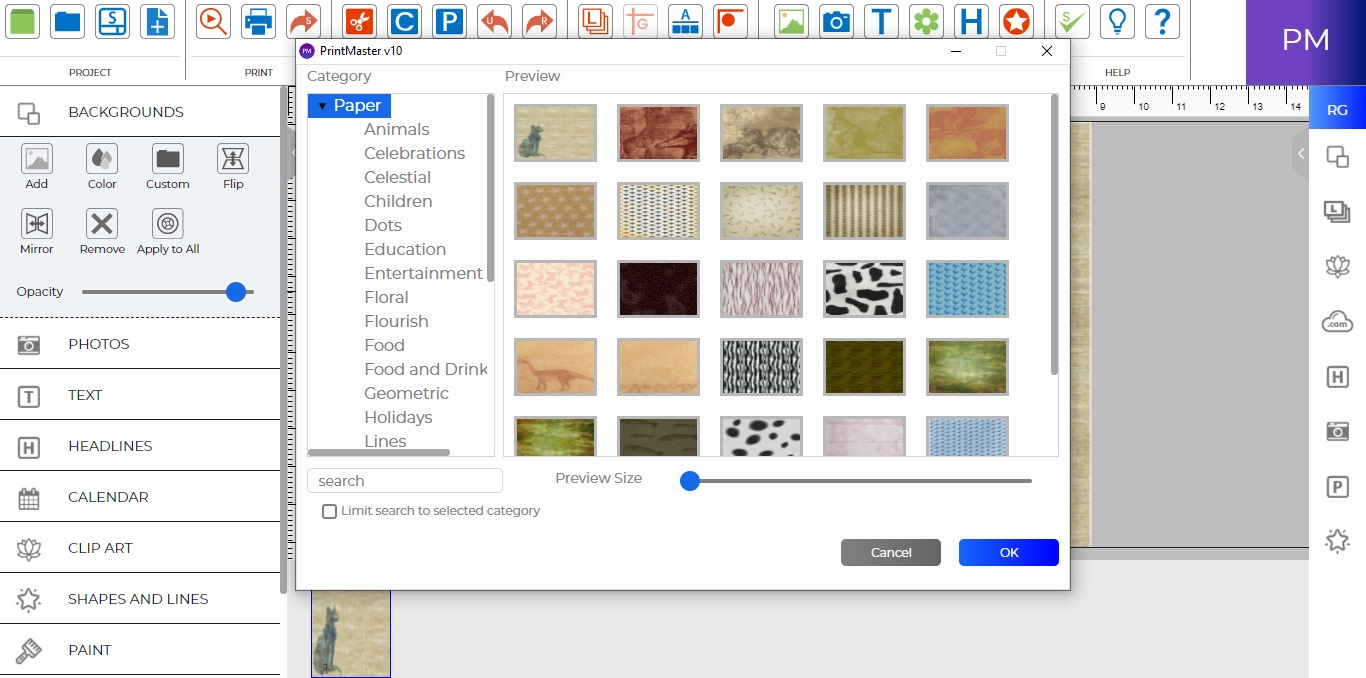Click the Mirror background icon
This screenshot has height=678, width=1366.
(x=37, y=224)
